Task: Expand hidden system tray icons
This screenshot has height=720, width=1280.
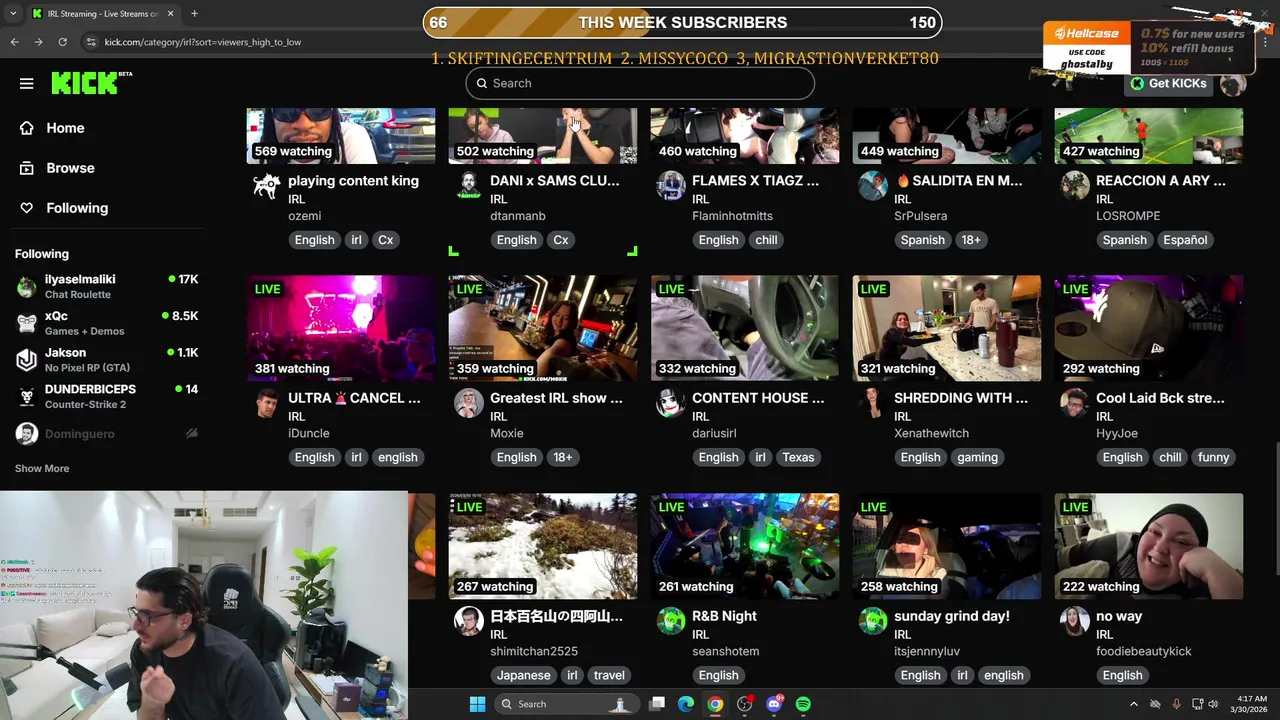Action: pos(1133,704)
